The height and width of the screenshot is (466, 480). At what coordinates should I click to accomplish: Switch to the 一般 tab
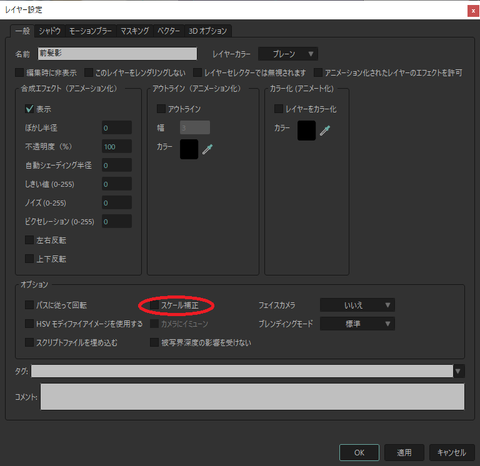[23, 31]
